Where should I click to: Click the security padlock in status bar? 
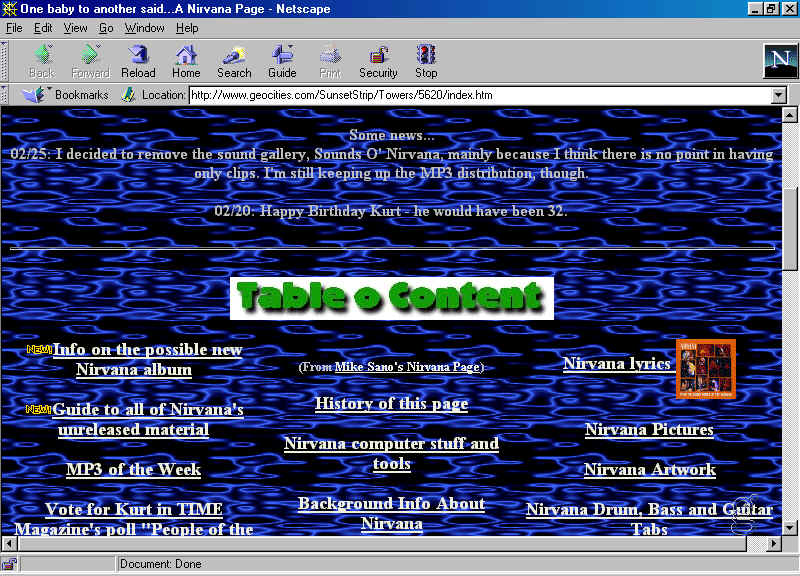coord(9,564)
